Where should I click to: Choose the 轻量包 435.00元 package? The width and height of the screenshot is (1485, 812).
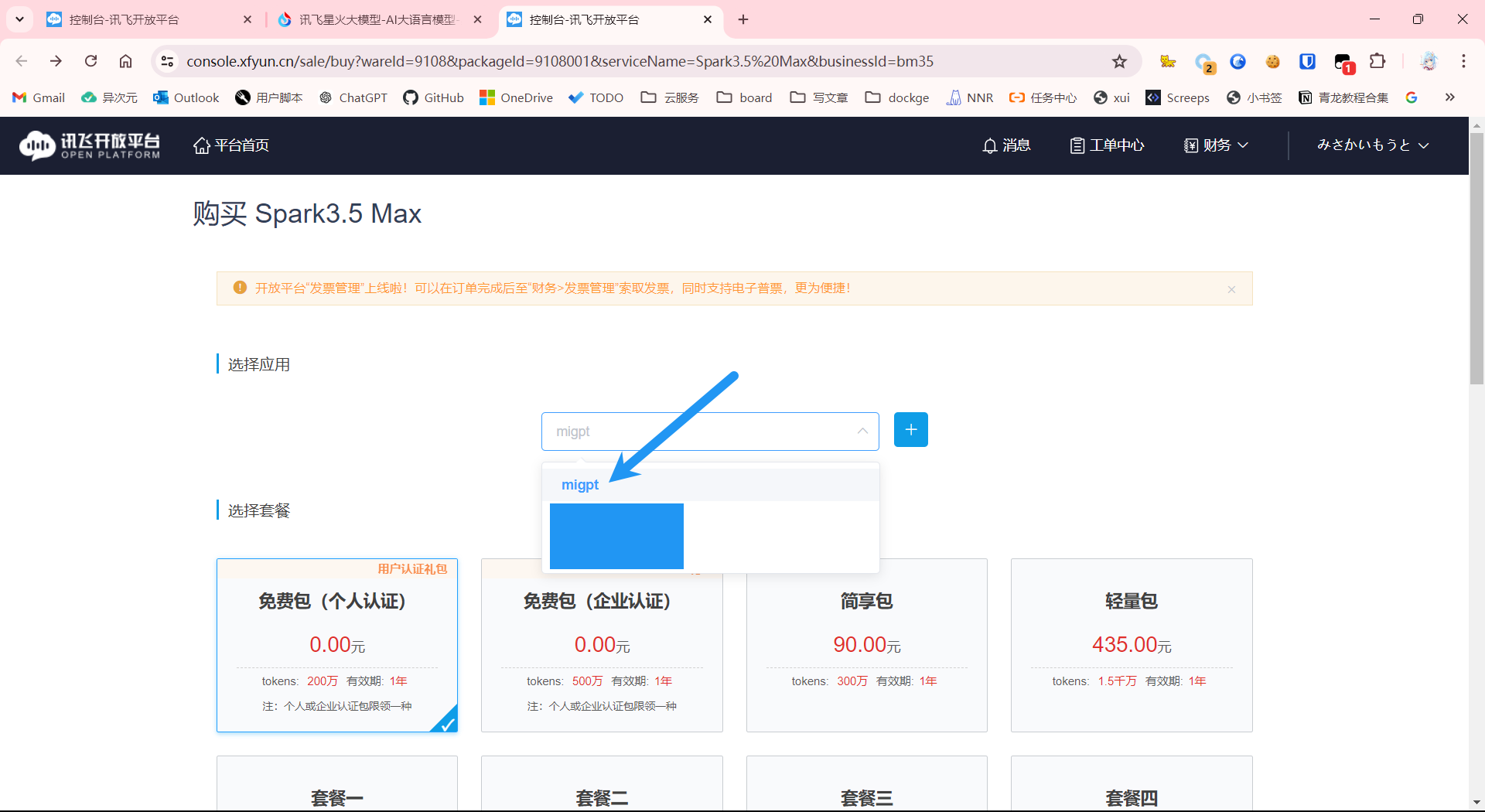point(1131,645)
